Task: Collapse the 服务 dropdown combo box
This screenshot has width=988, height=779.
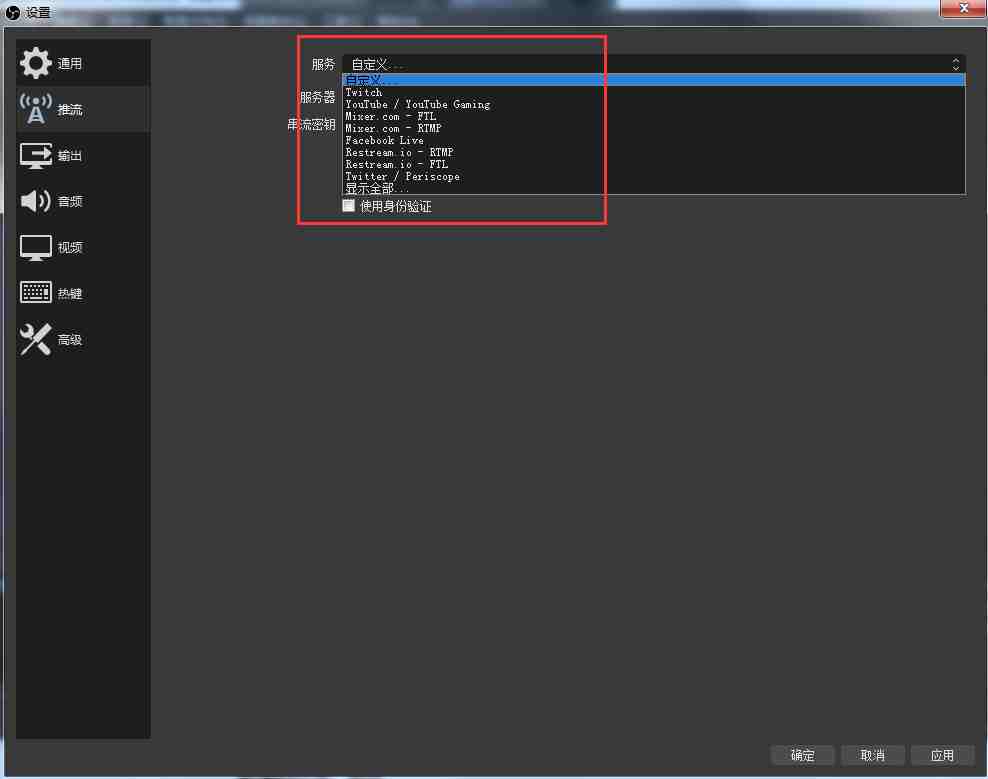Action: 653,64
